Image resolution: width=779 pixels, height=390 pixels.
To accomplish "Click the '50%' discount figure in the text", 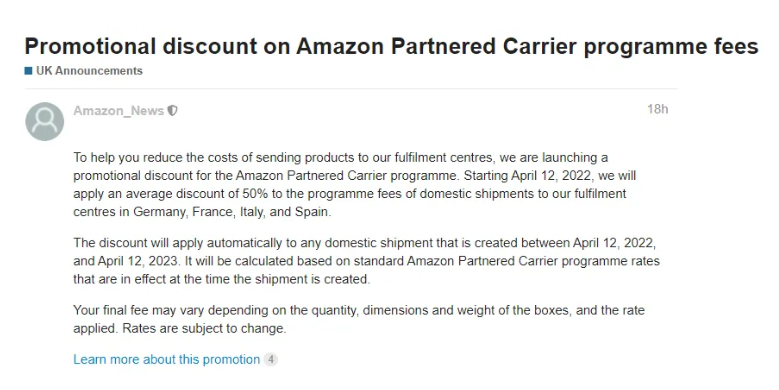I will (255, 194).
